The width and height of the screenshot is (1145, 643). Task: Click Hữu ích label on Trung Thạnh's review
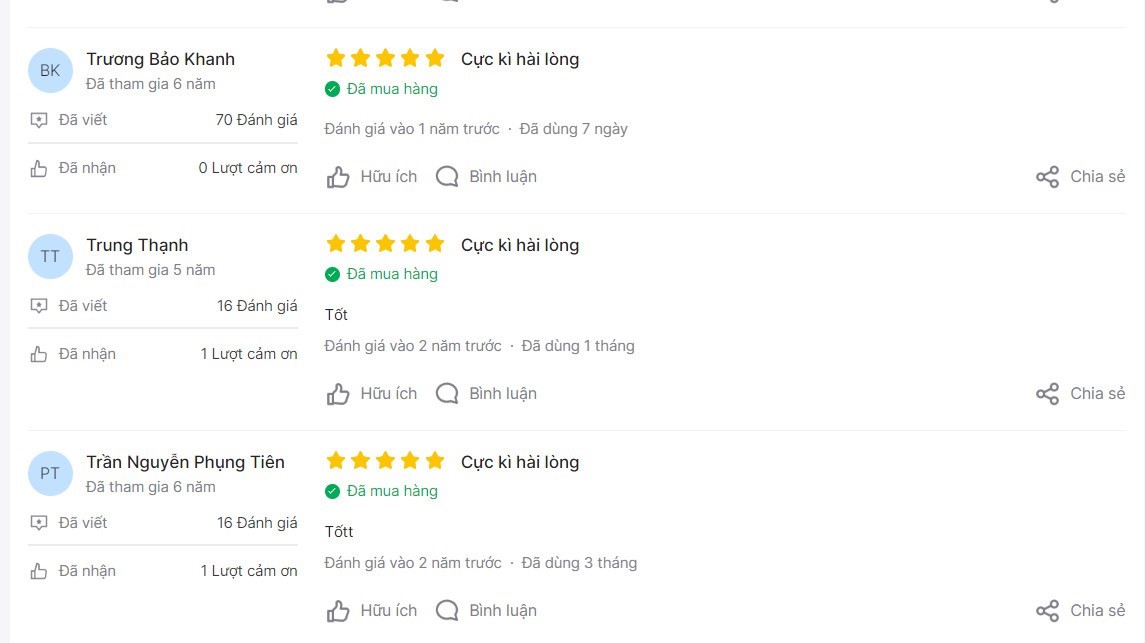pyautogui.click(x=388, y=393)
